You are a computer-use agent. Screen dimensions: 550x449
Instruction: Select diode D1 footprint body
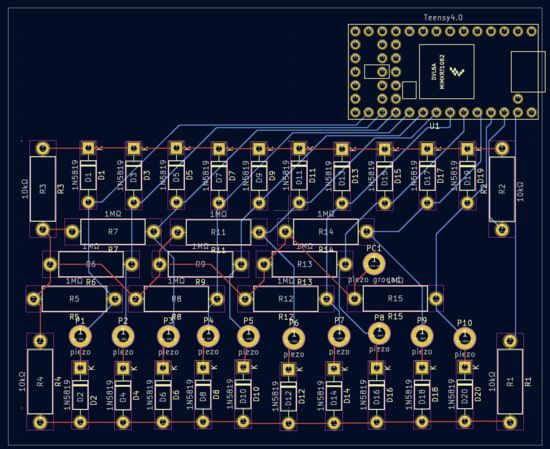(x=88, y=175)
